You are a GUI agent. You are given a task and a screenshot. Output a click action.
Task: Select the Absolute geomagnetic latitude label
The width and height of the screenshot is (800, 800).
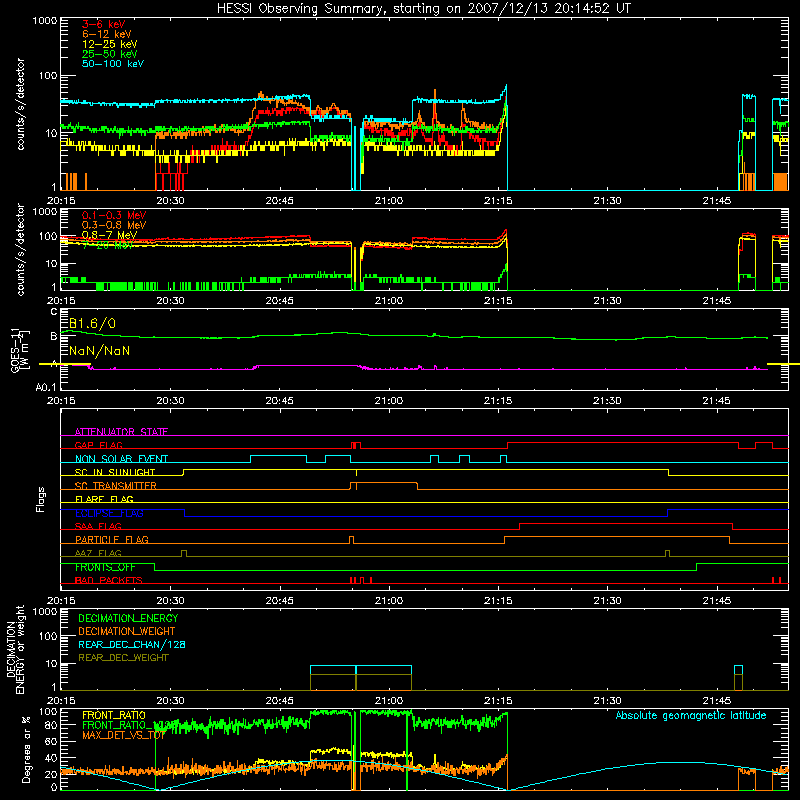[x=691, y=716]
